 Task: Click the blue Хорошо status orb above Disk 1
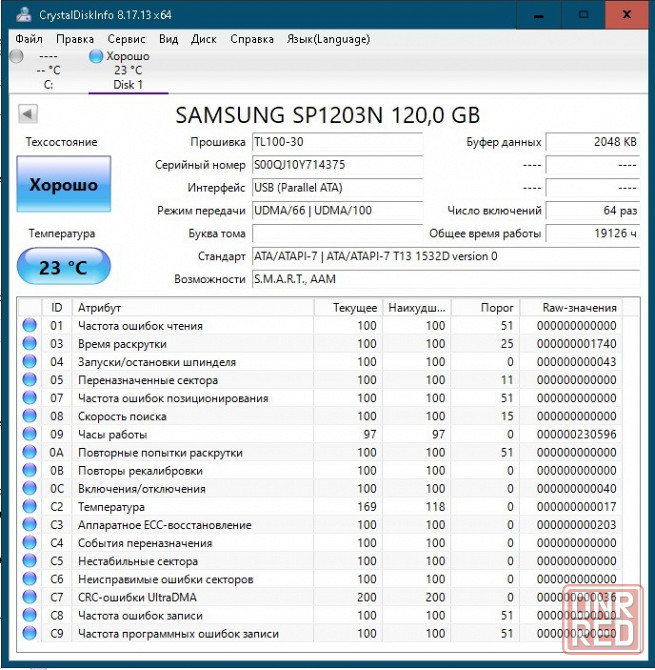pyautogui.click(x=96, y=56)
